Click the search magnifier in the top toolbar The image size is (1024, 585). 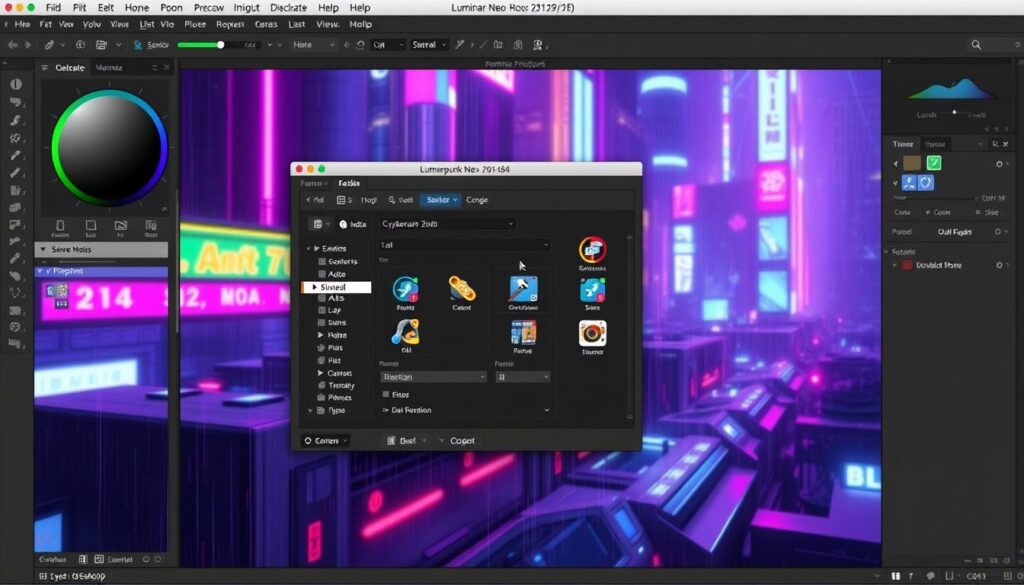tap(976, 44)
